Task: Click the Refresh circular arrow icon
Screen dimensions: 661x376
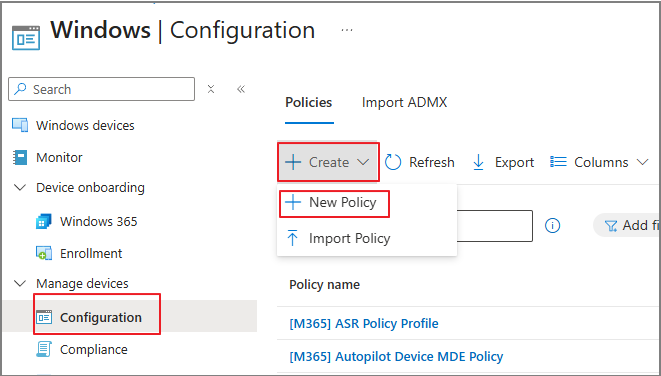Action: pos(393,162)
